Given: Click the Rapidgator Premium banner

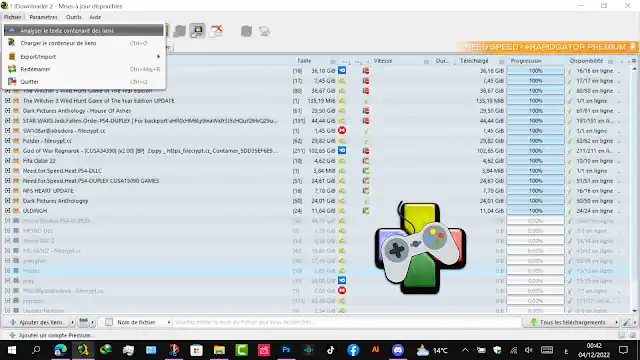Looking at the screenshot, I should (549, 47).
